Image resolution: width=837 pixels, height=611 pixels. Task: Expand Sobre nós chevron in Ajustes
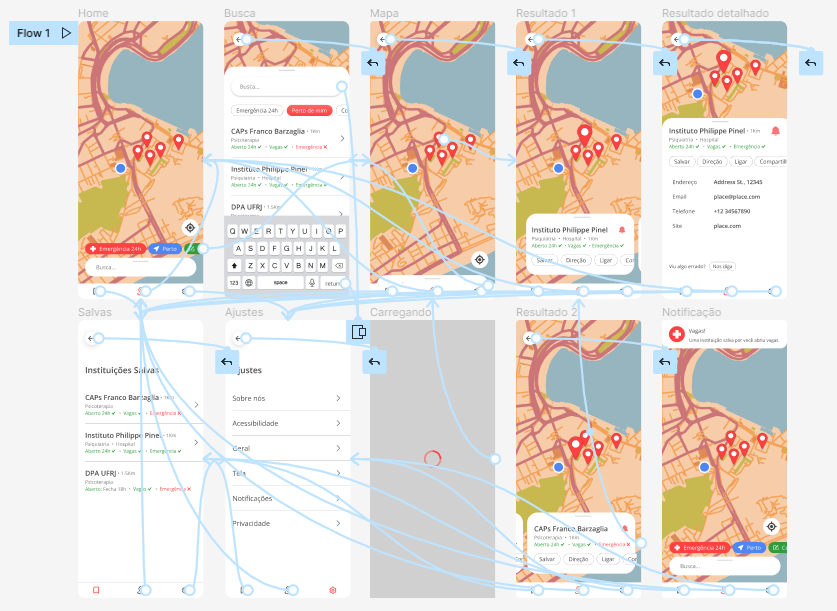(338, 398)
